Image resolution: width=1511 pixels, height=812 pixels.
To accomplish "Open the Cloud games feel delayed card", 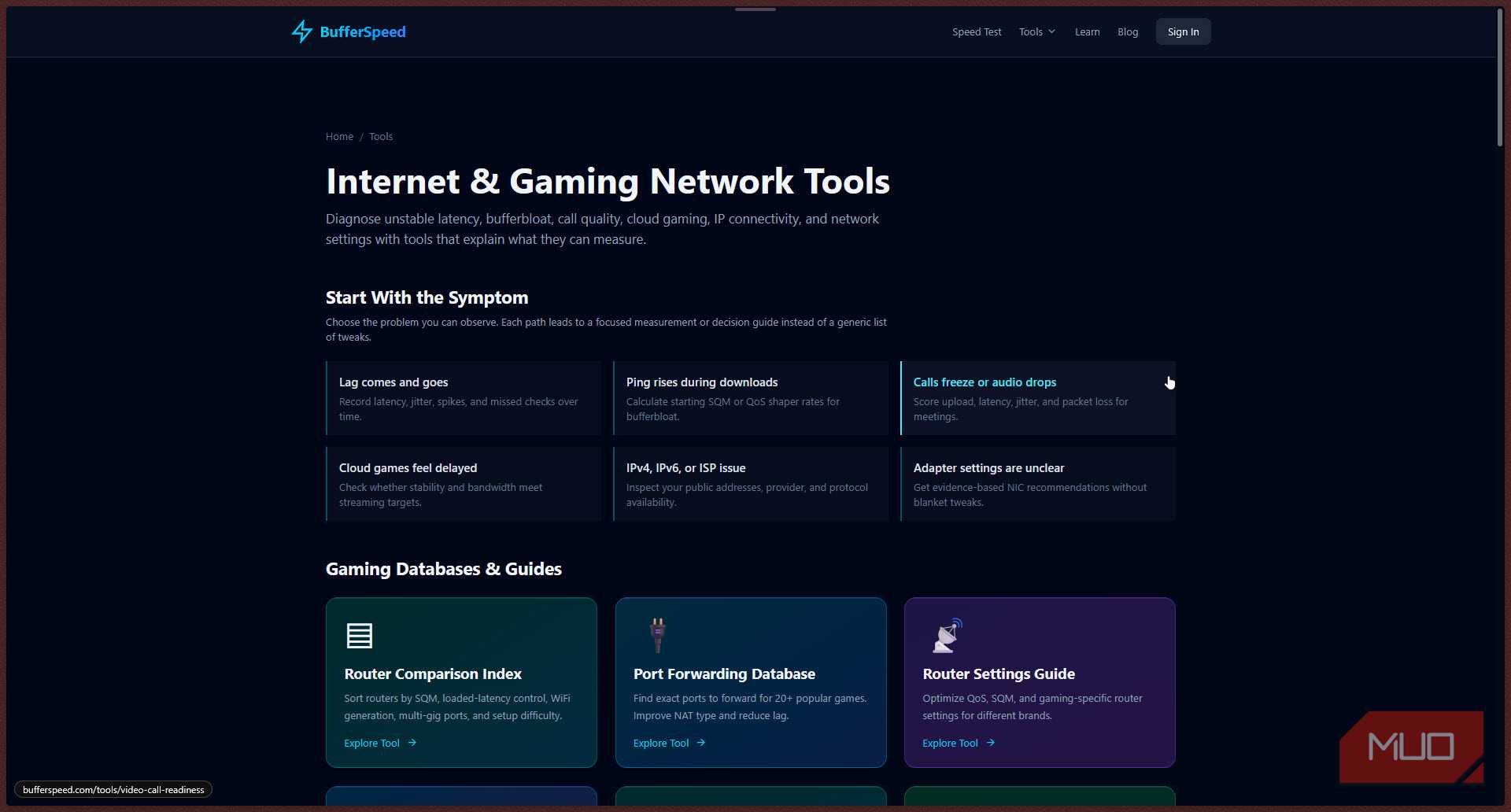I will click(464, 484).
